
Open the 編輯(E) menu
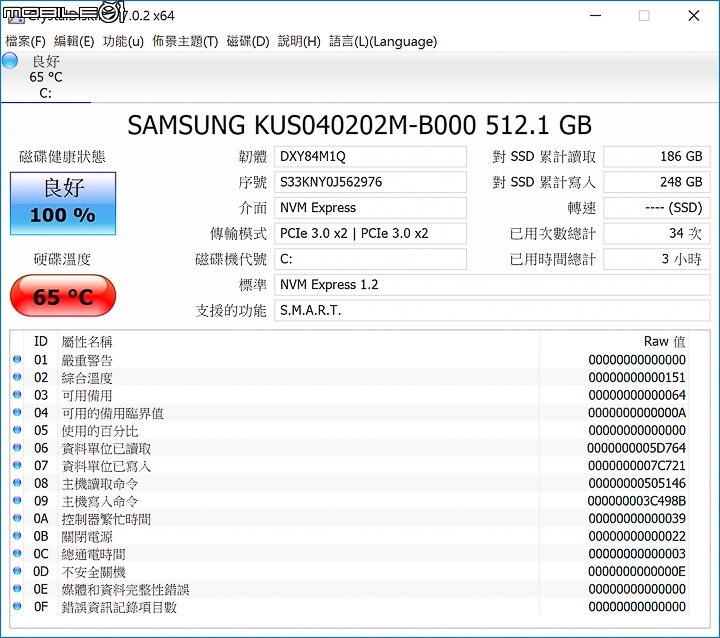coord(74,41)
